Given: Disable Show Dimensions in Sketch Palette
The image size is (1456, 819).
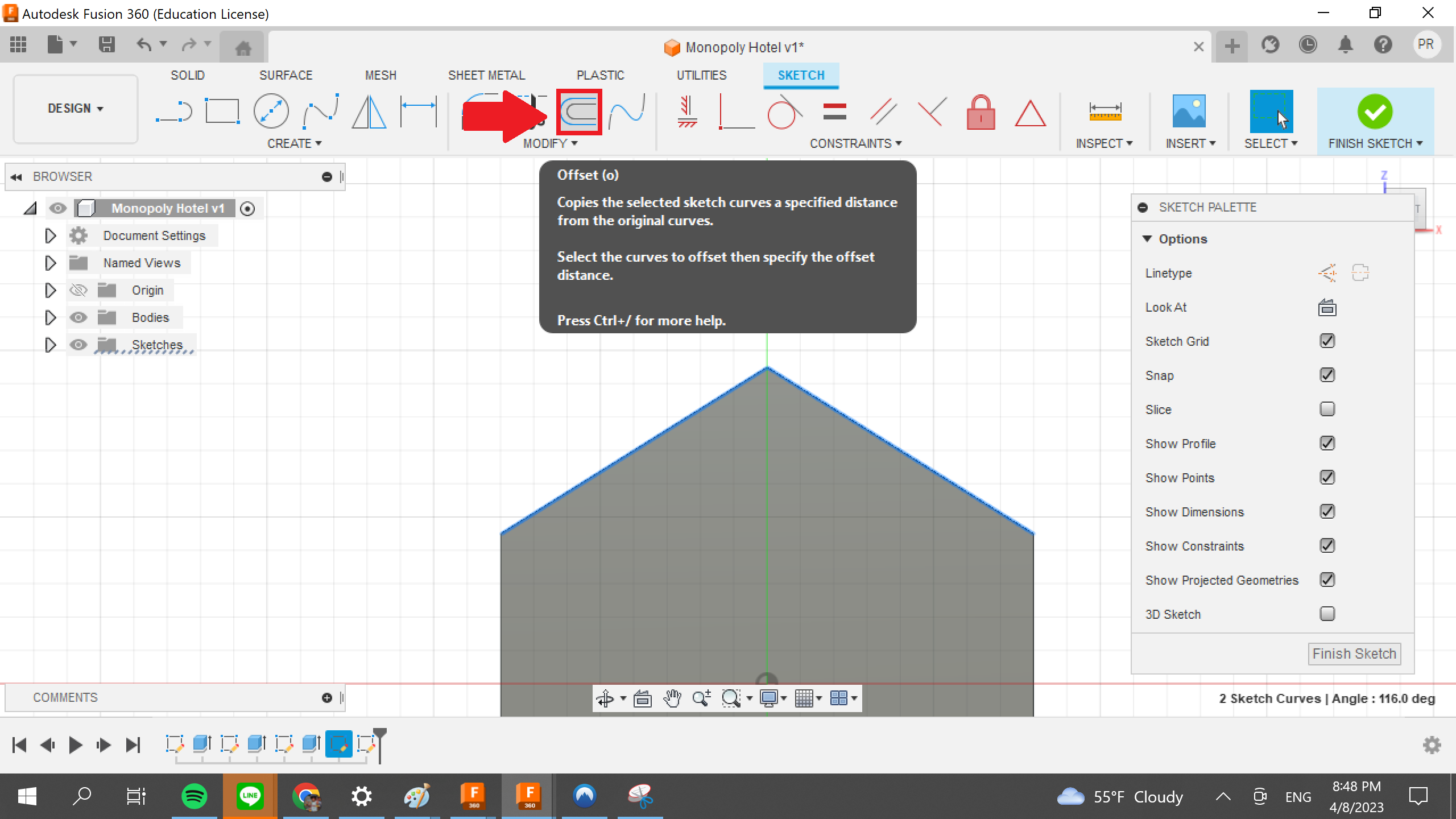Looking at the screenshot, I should (x=1327, y=511).
